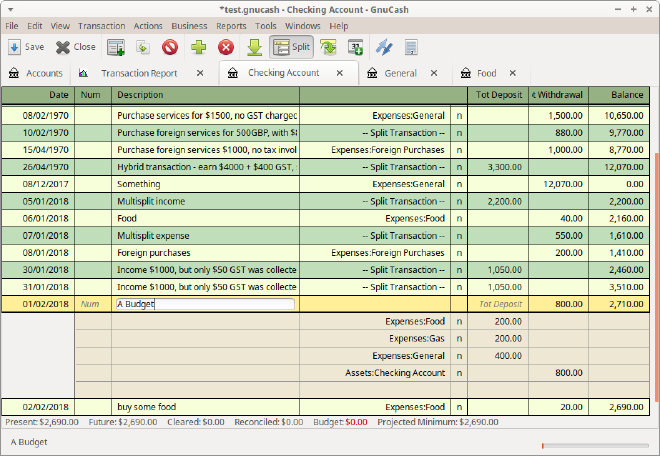Toggle reconcile flag for 'buy some food'
This screenshot has width=660, height=456.
[x=459, y=407]
